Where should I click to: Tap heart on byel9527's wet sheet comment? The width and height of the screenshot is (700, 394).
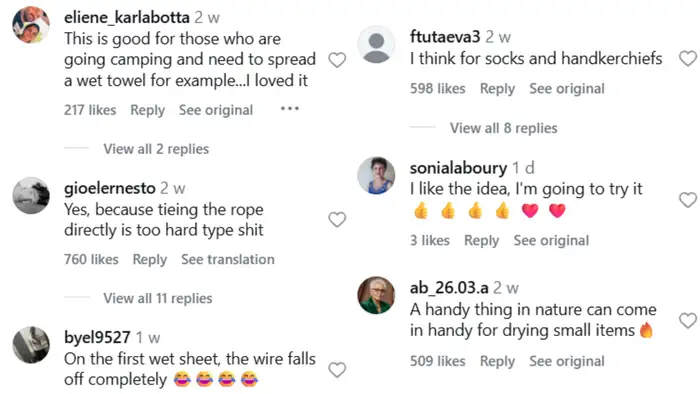337,370
